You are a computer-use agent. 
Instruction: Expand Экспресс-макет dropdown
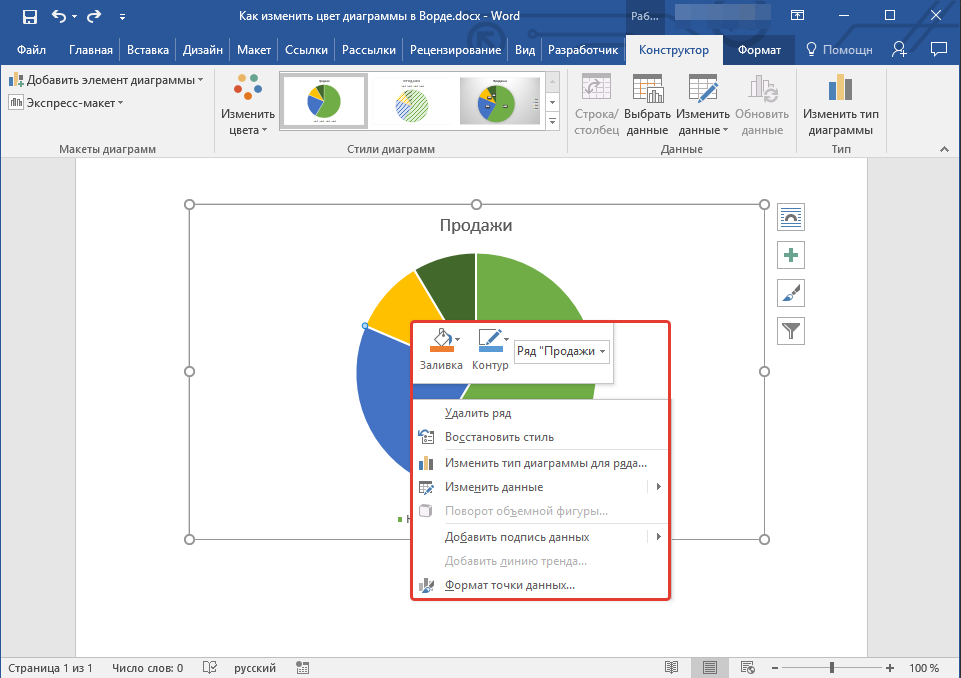pyautogui.click(x=66, y=103)
